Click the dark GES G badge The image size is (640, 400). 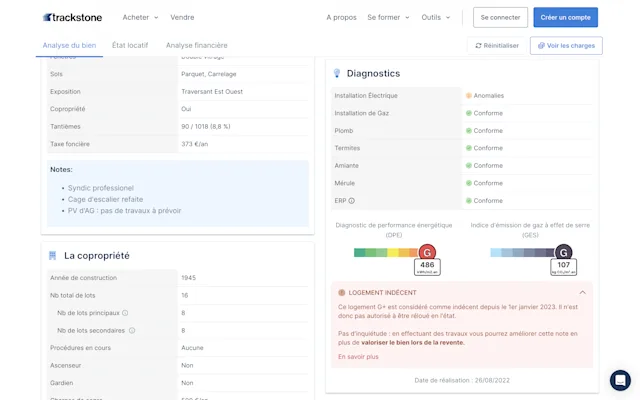tap(563, 253)
